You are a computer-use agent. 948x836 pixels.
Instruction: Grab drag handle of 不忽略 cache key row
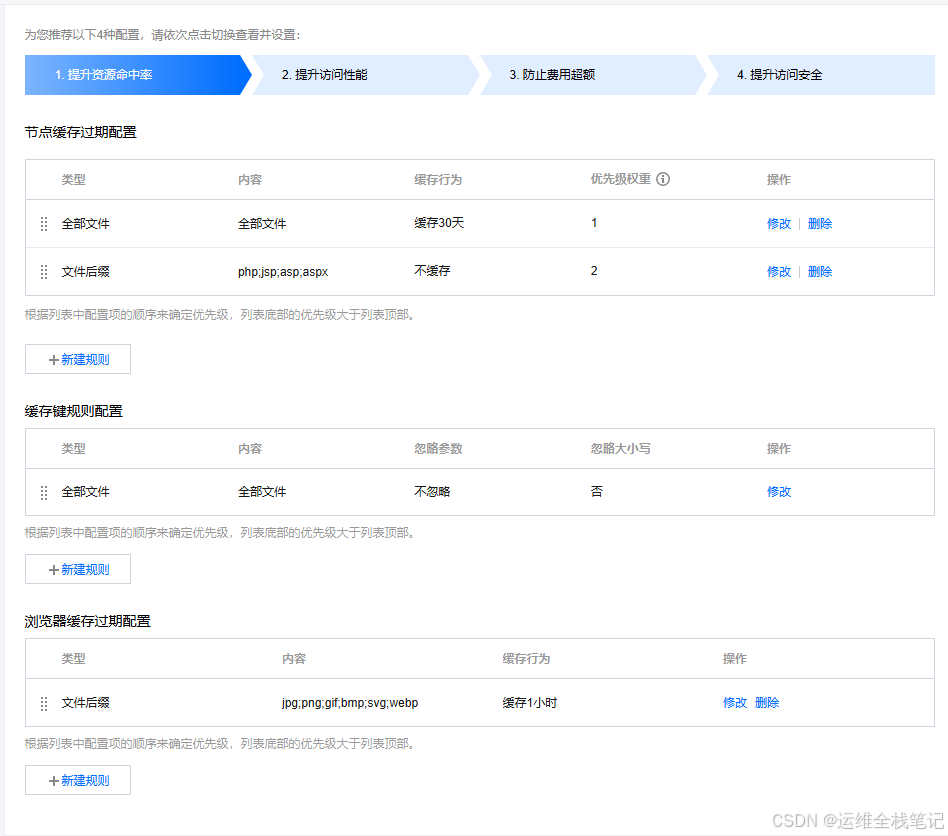44,493
